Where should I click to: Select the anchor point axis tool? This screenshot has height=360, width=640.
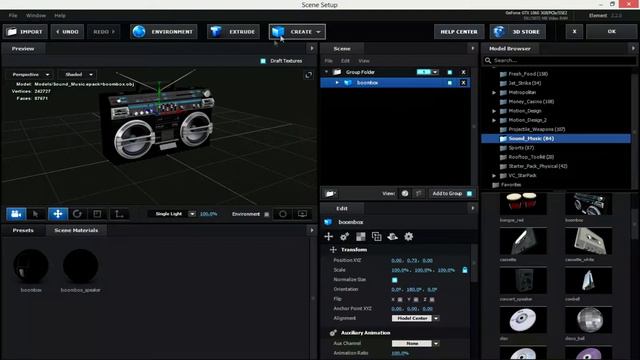click(119, 214)
